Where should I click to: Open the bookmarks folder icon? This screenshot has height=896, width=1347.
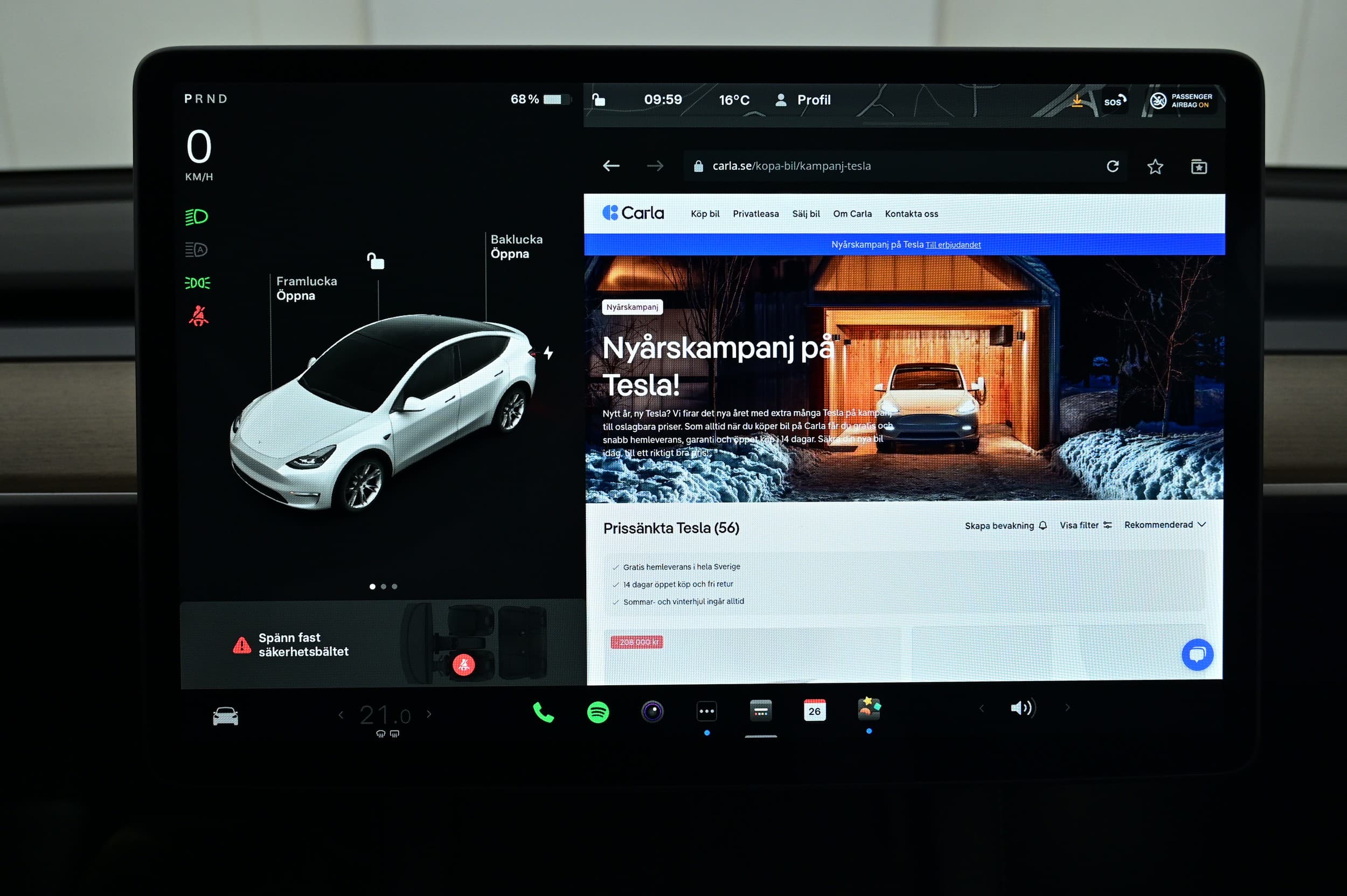1198,167
